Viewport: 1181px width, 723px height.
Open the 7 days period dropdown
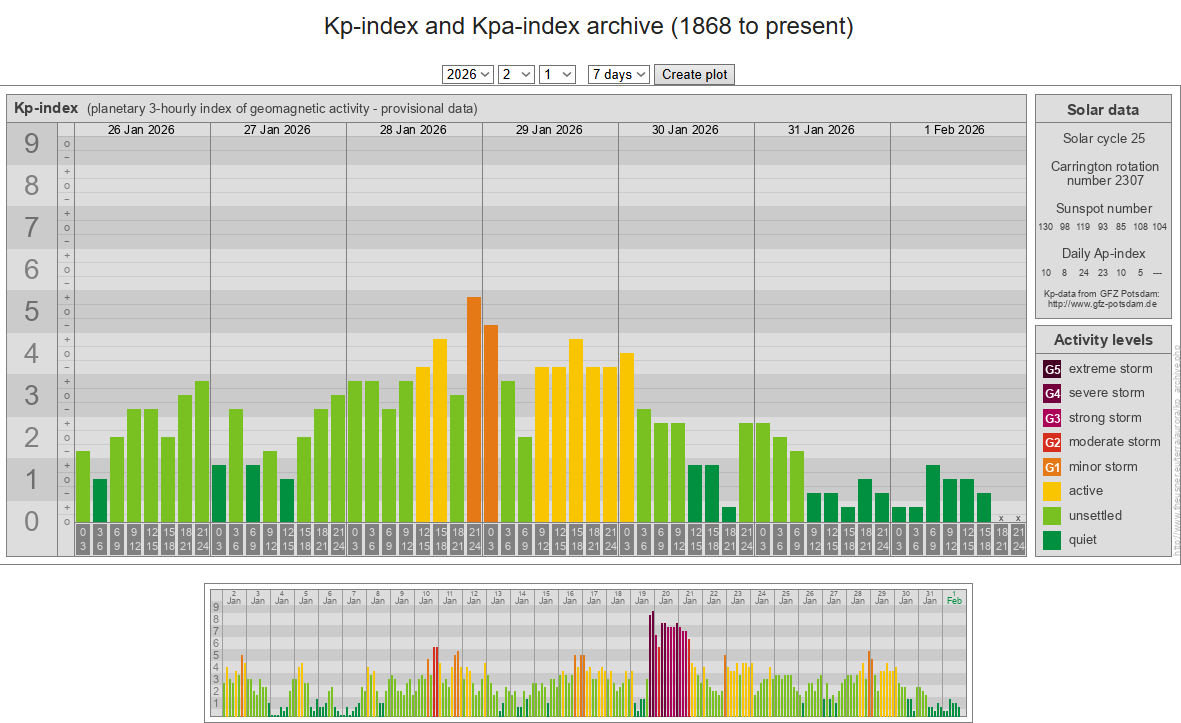coord(619,74)
